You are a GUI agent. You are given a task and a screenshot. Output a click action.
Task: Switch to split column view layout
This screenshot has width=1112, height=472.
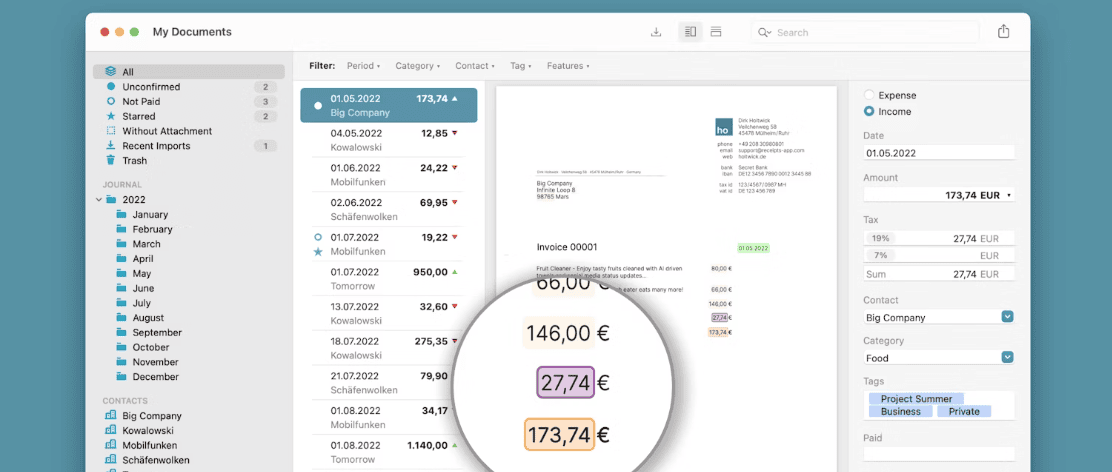(691, 32)
